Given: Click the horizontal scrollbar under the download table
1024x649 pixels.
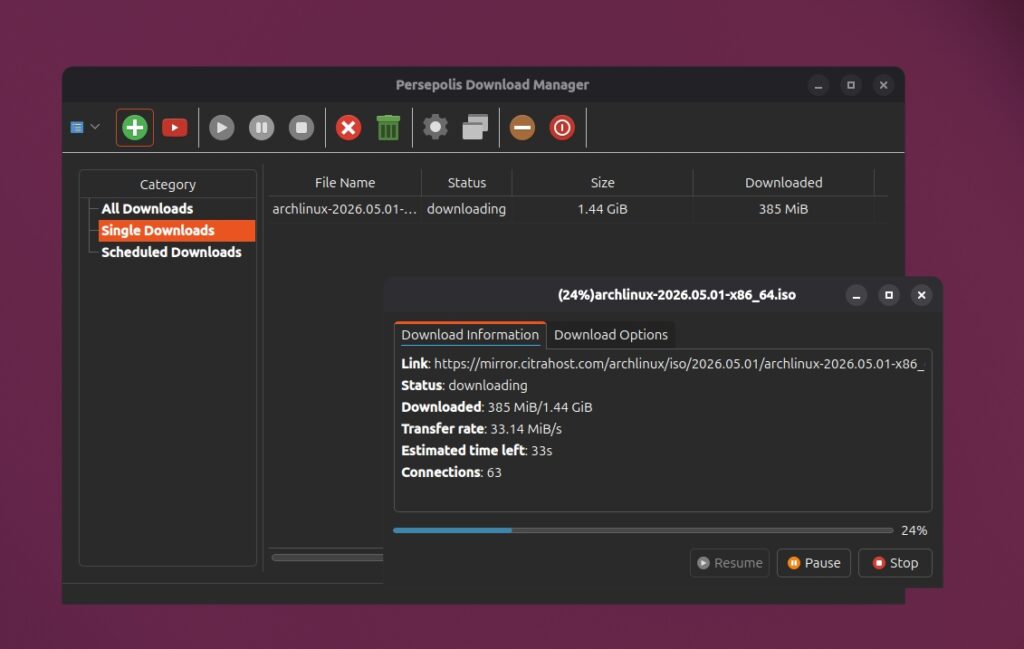Looking at the screenshot, I should [x=327, y=558].
